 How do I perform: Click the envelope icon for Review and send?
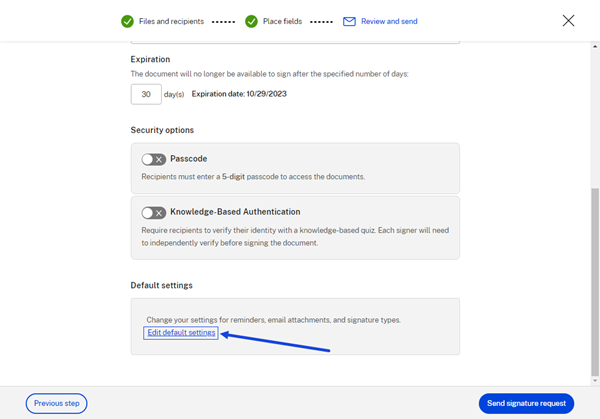pos(349,21)
